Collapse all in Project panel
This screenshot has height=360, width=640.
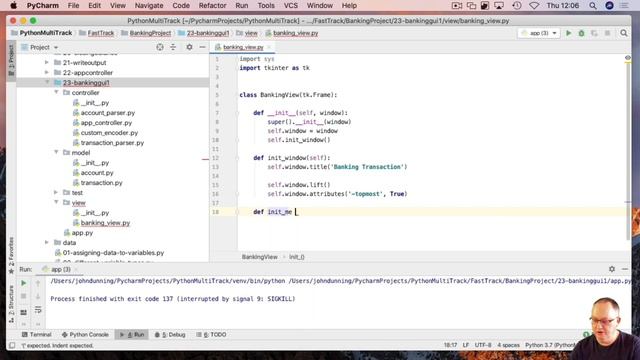coord(173,47)
